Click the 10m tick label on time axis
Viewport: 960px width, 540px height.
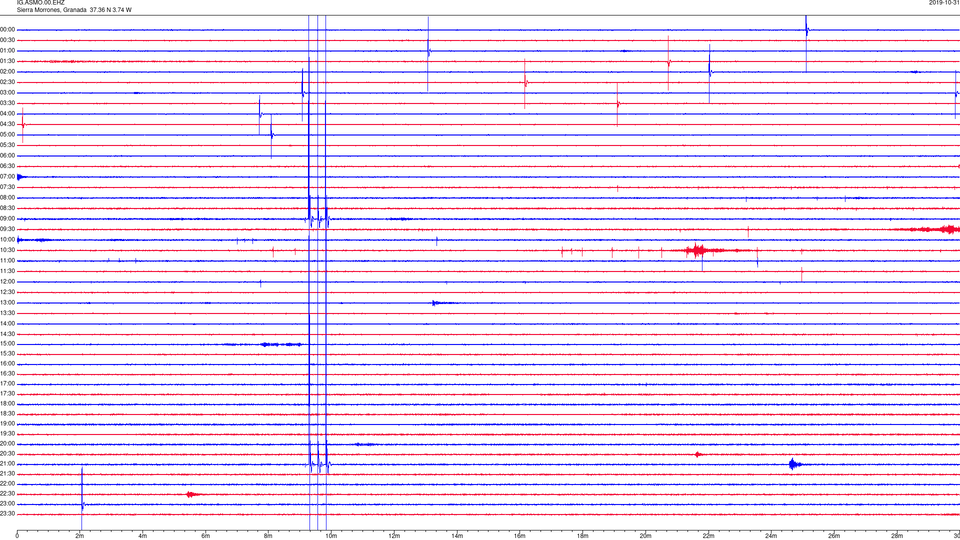(331, 536)
